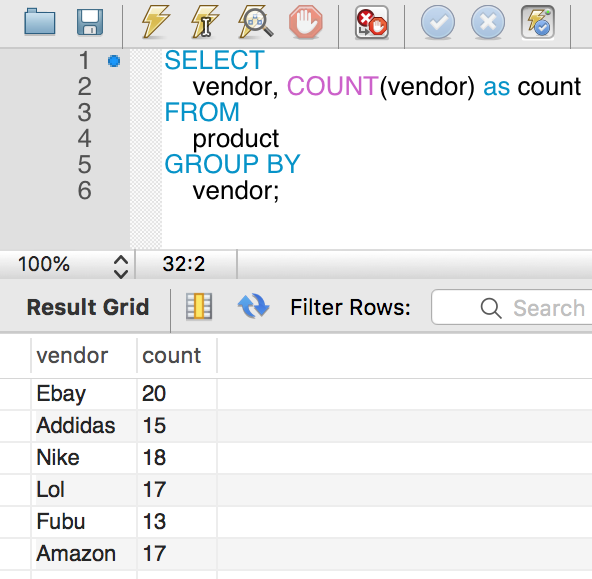Click line number 6 in gutter

tap(84, 190)
